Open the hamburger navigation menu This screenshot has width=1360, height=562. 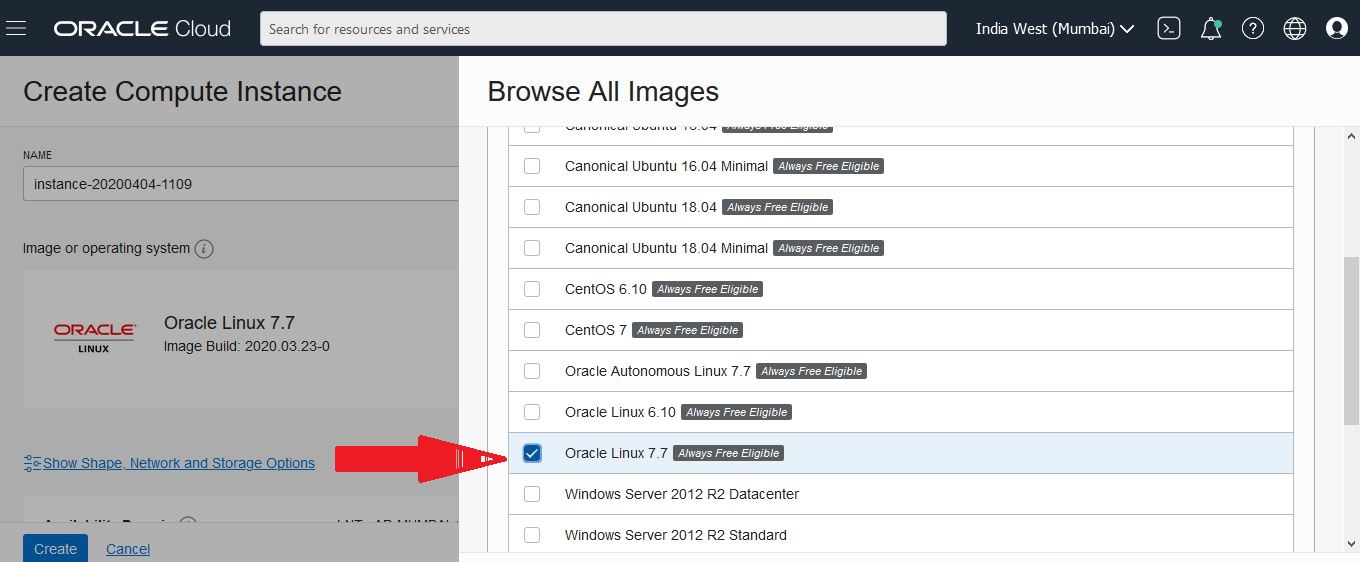pos(16,28)
